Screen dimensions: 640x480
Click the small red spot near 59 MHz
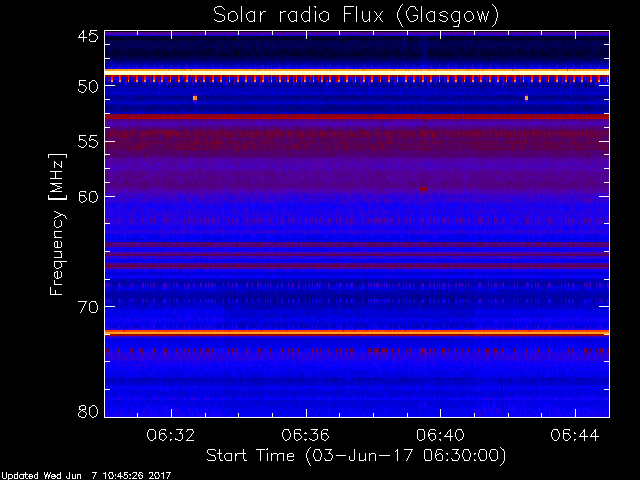[423, 189]
